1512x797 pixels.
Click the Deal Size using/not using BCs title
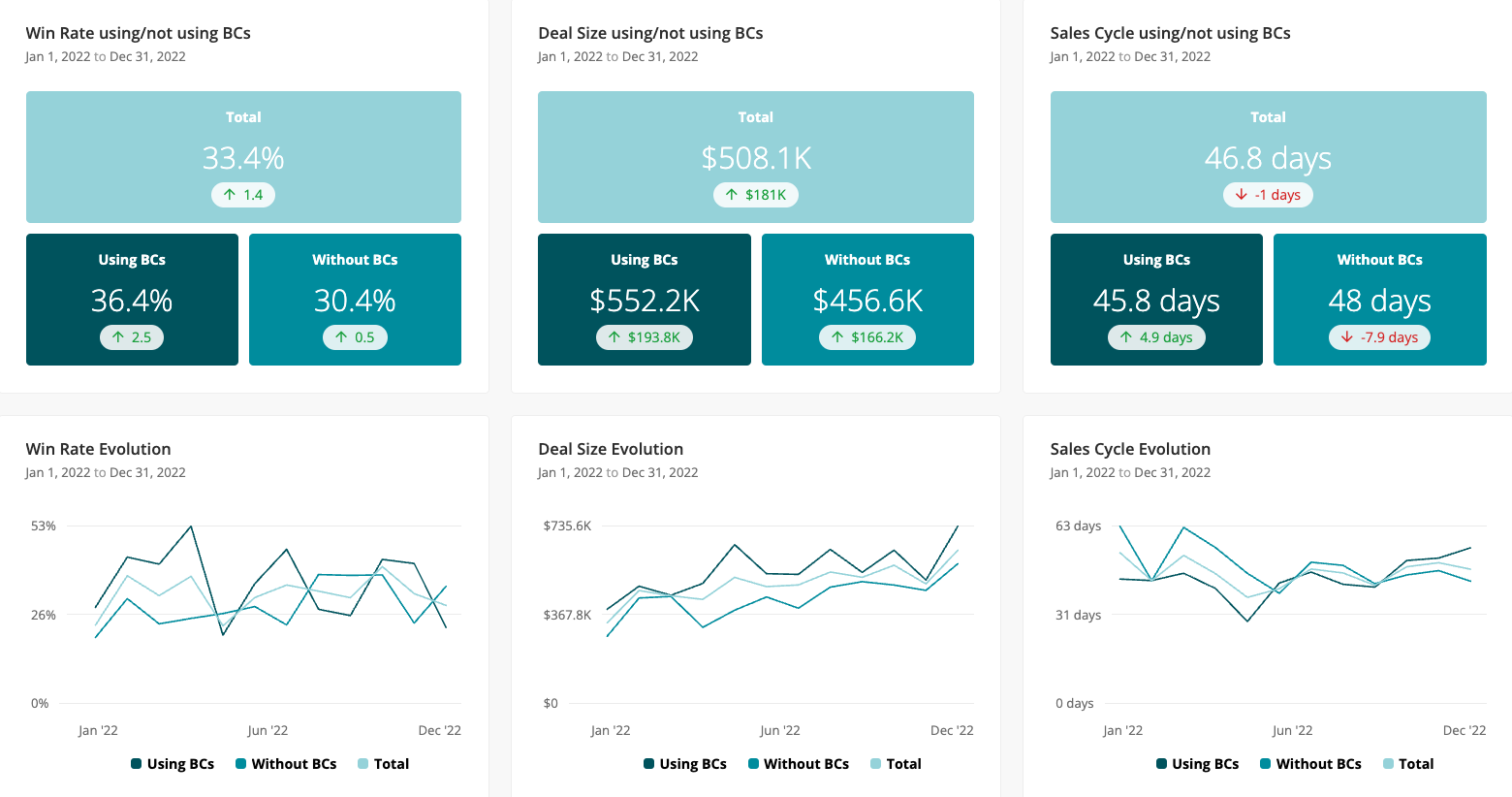pos(650,33)
